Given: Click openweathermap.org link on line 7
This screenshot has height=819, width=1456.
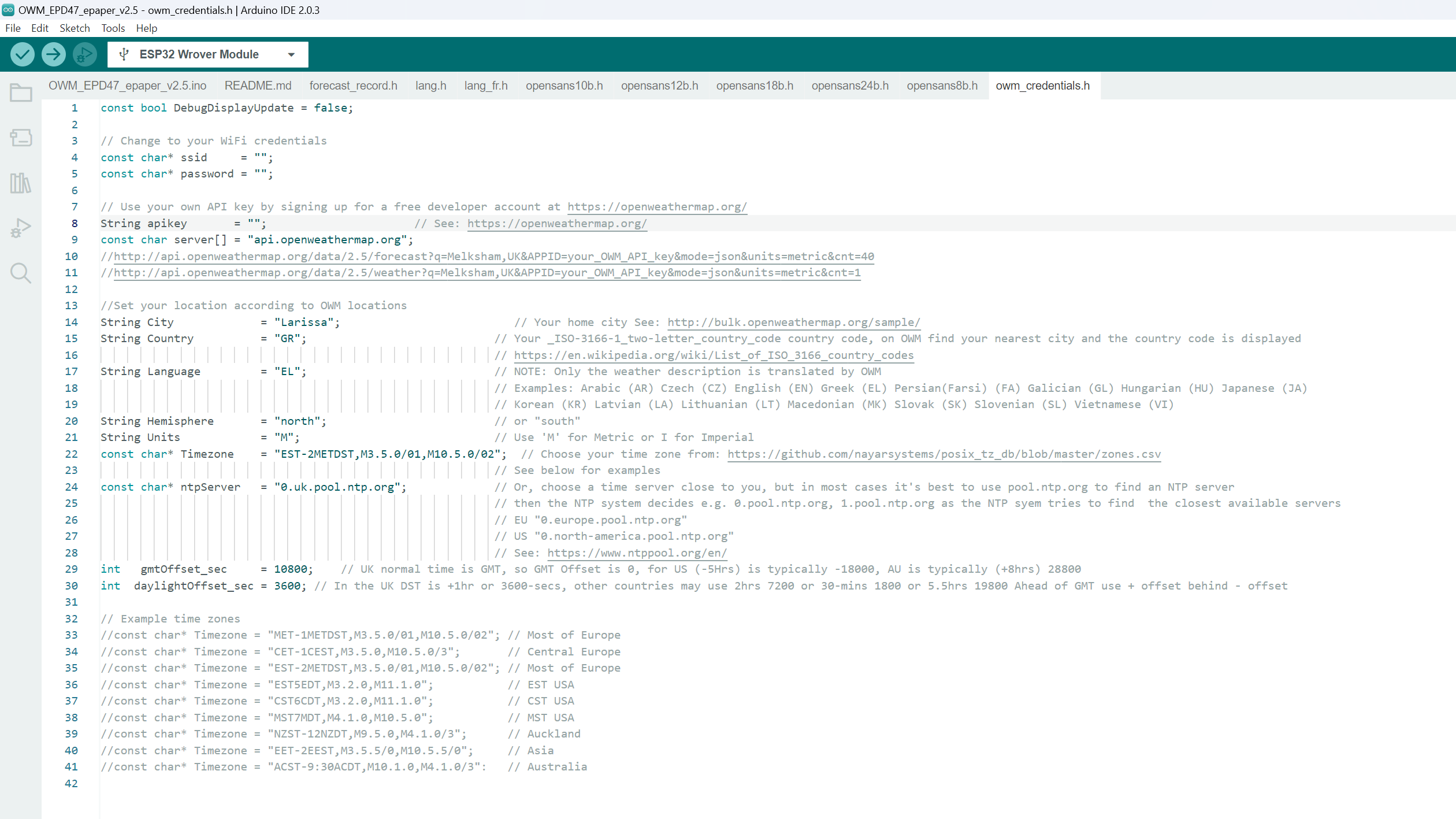Looking at the screenshot, I should click(x=657, y=206).
